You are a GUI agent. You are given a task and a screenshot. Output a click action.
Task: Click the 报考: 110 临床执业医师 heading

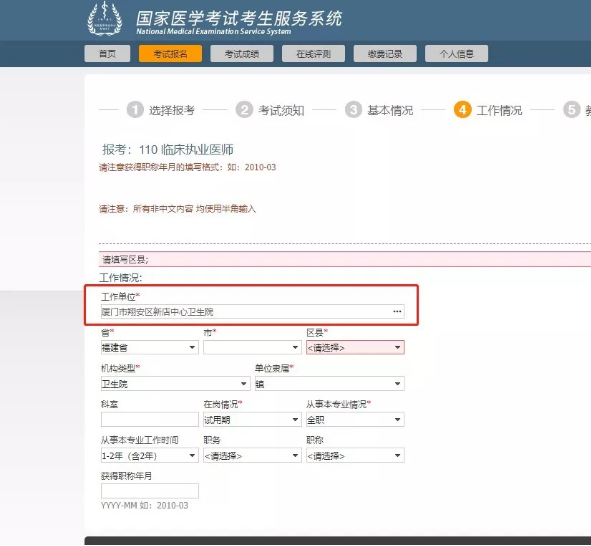pyautogui.click(x=168, y=150)
